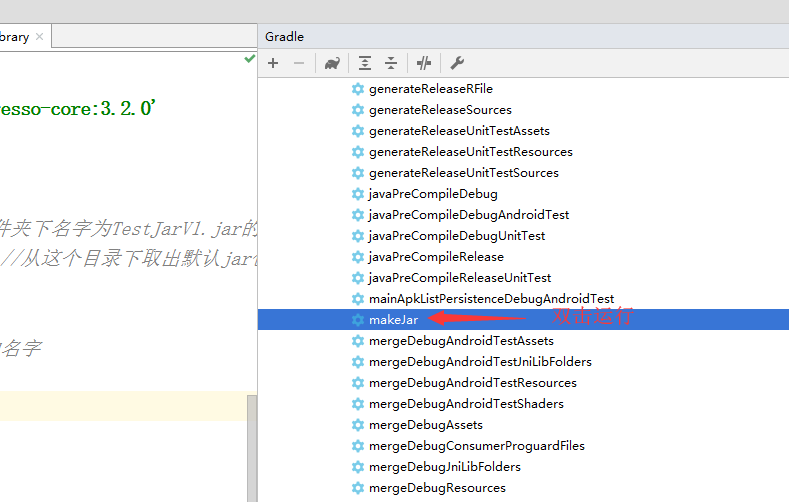
Task: Collapse all items in Gradle tree
Action: [x=391, y=63]
